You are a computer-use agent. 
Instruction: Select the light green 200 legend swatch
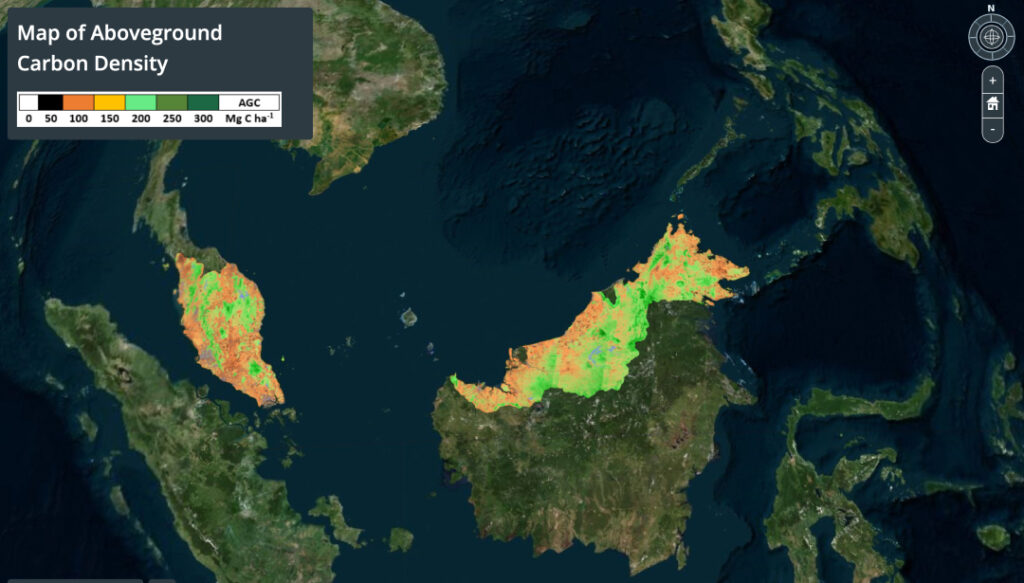[x=141, y=102]
